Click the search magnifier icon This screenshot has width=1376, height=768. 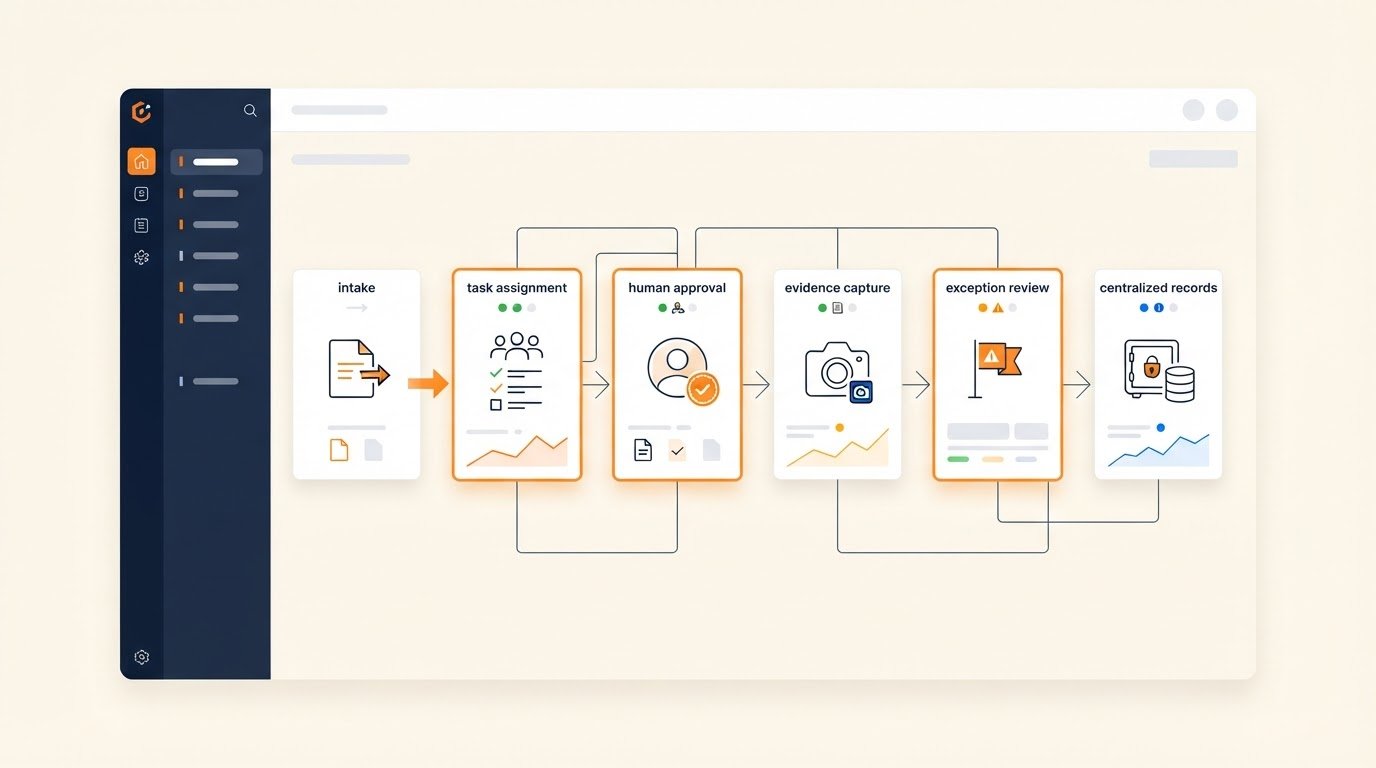(250, 110)
